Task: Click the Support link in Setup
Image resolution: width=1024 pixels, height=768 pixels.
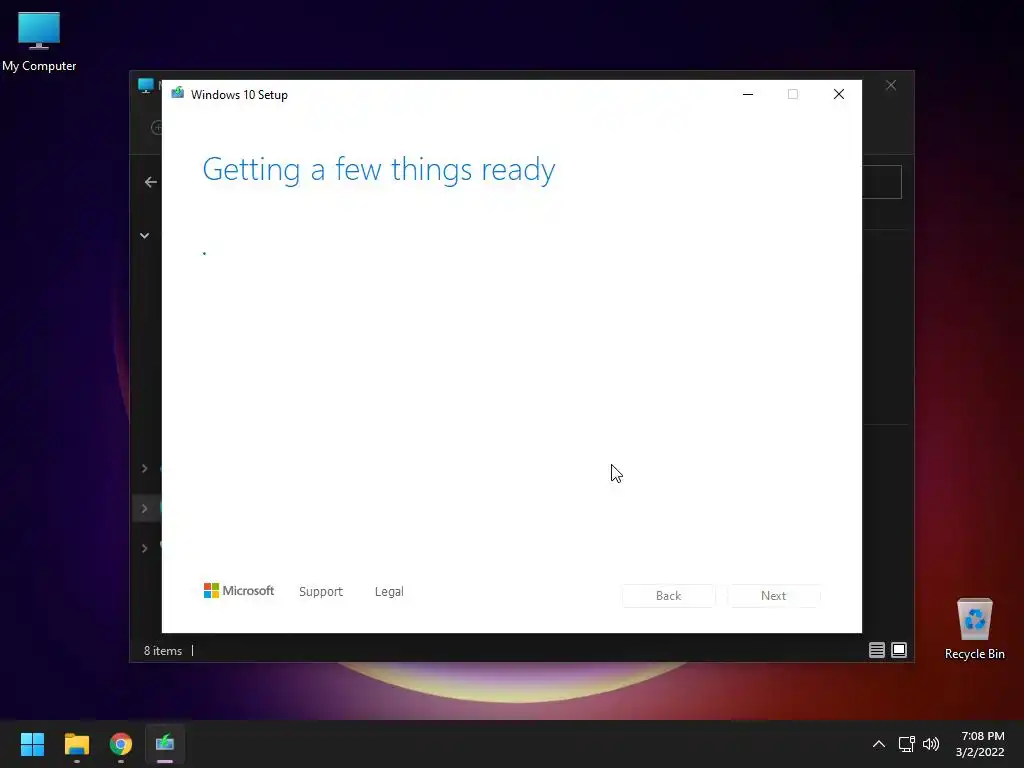Action: 321,592
